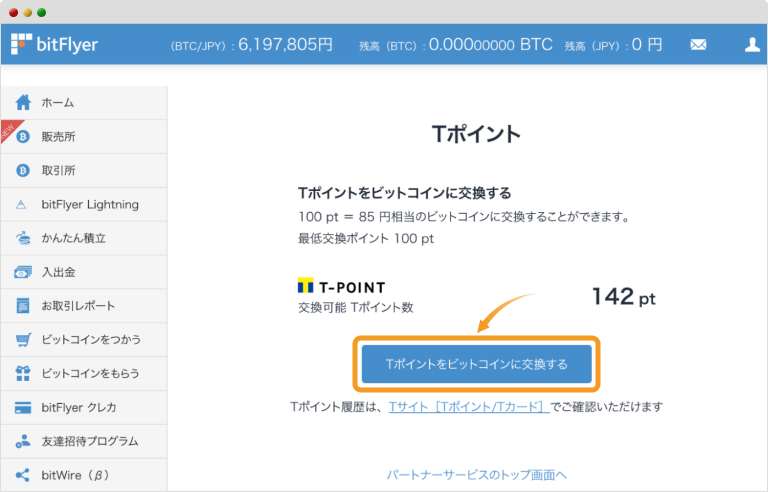Open Tサイト［Tポイント/Tカード］link

(x=469, y=407)
